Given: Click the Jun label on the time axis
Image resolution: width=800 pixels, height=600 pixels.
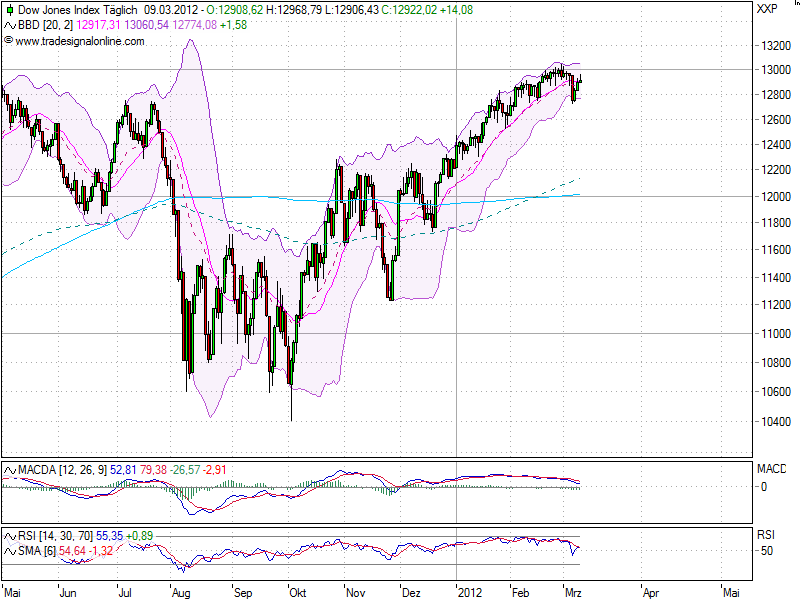Looking at the screenshot, I should [68, 593].
